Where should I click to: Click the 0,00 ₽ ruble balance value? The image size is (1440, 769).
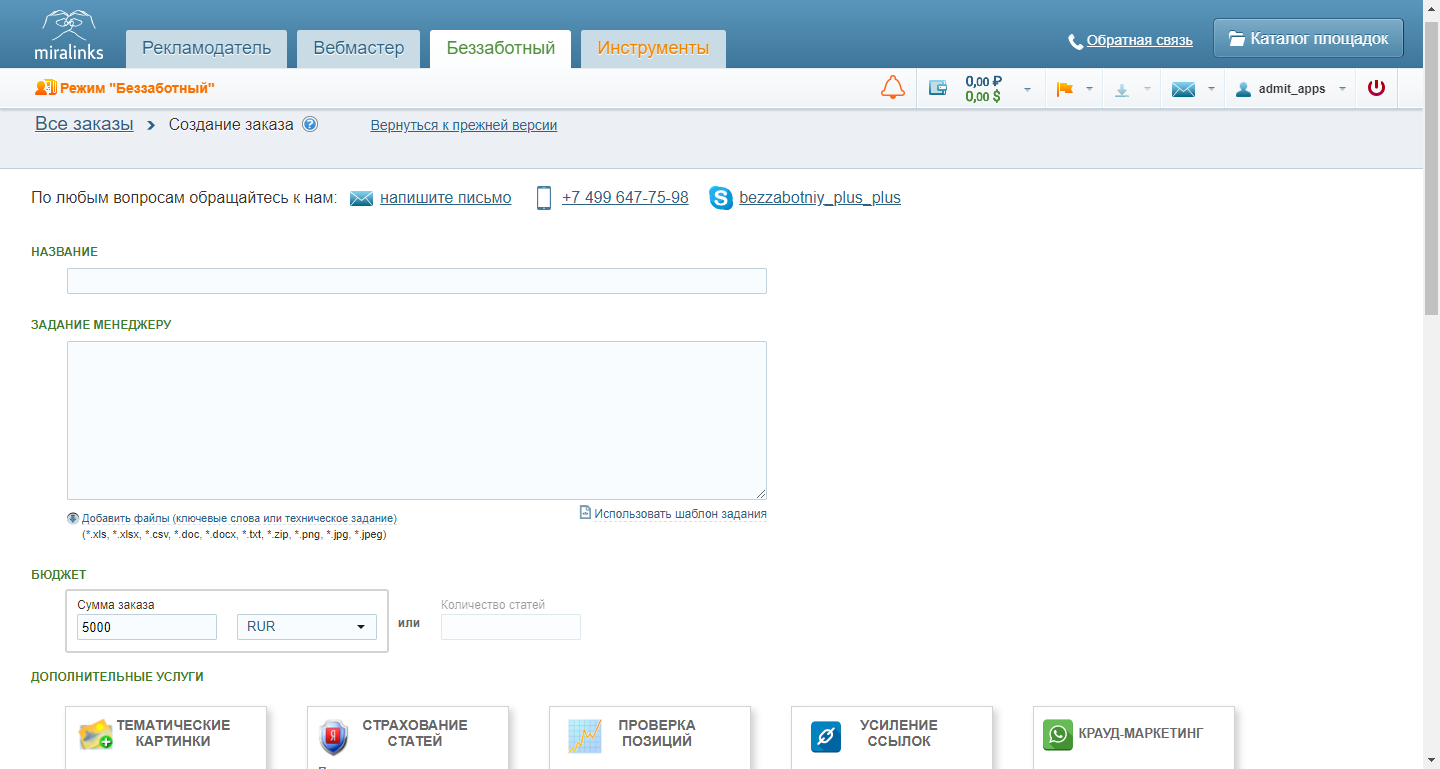pyautogui.click(x=984, y=82)
